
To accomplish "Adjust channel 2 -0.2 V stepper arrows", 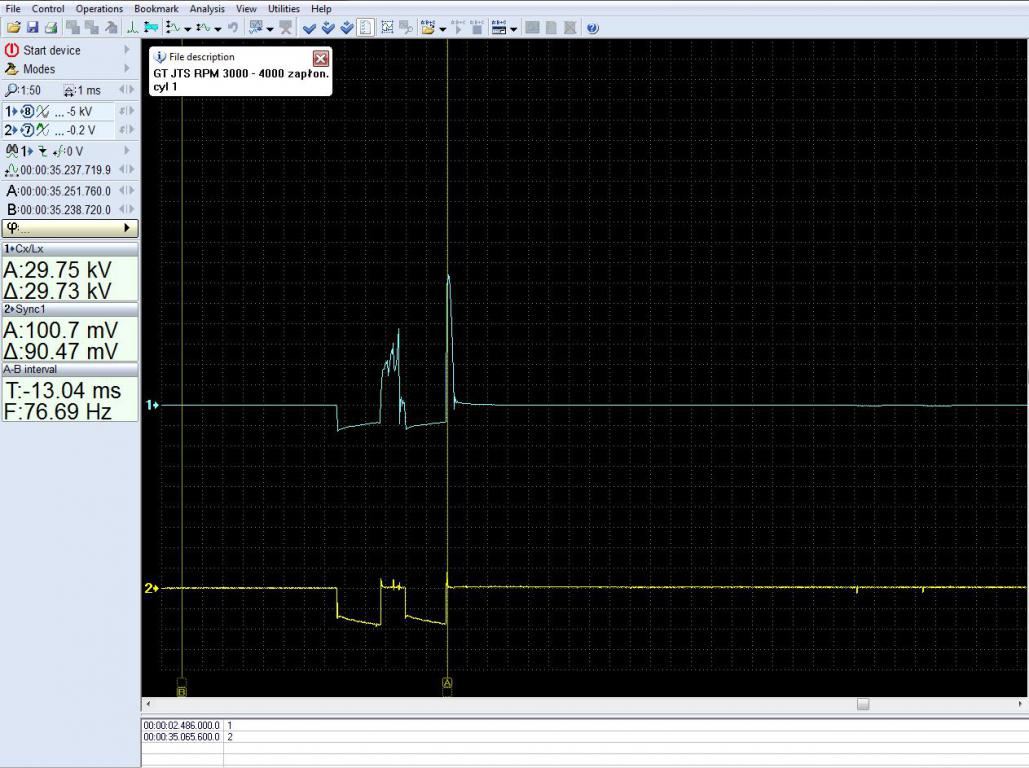I will (x=127, y=131).
